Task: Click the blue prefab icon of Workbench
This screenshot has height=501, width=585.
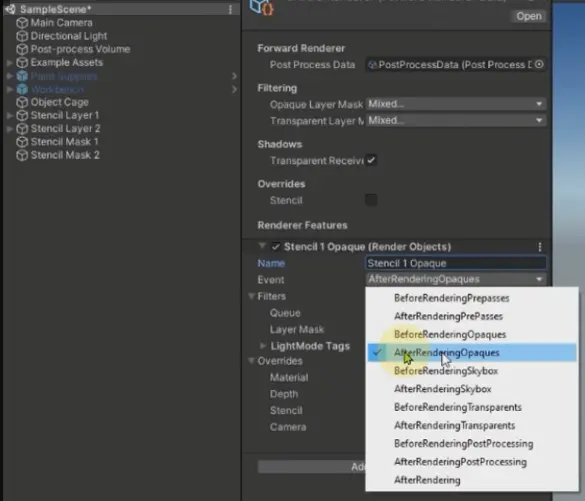Action: (22, 89)
